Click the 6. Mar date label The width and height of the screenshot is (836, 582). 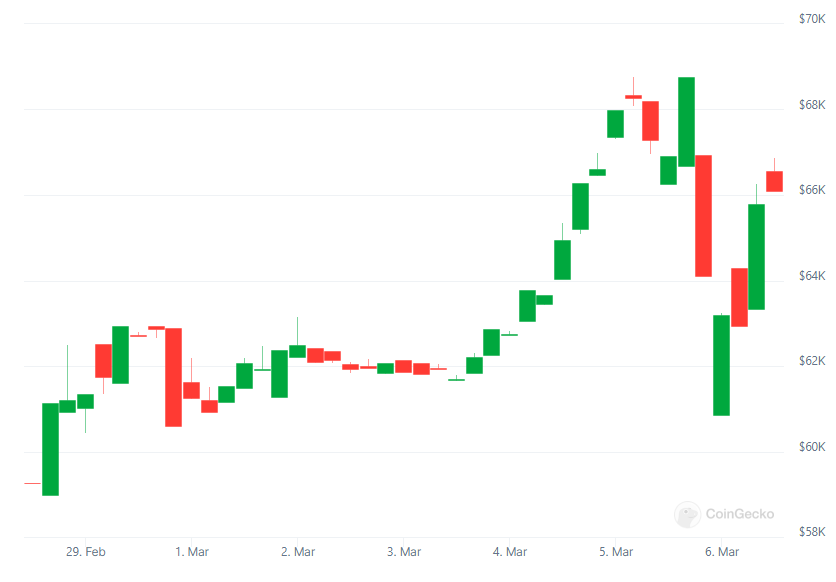722,551
